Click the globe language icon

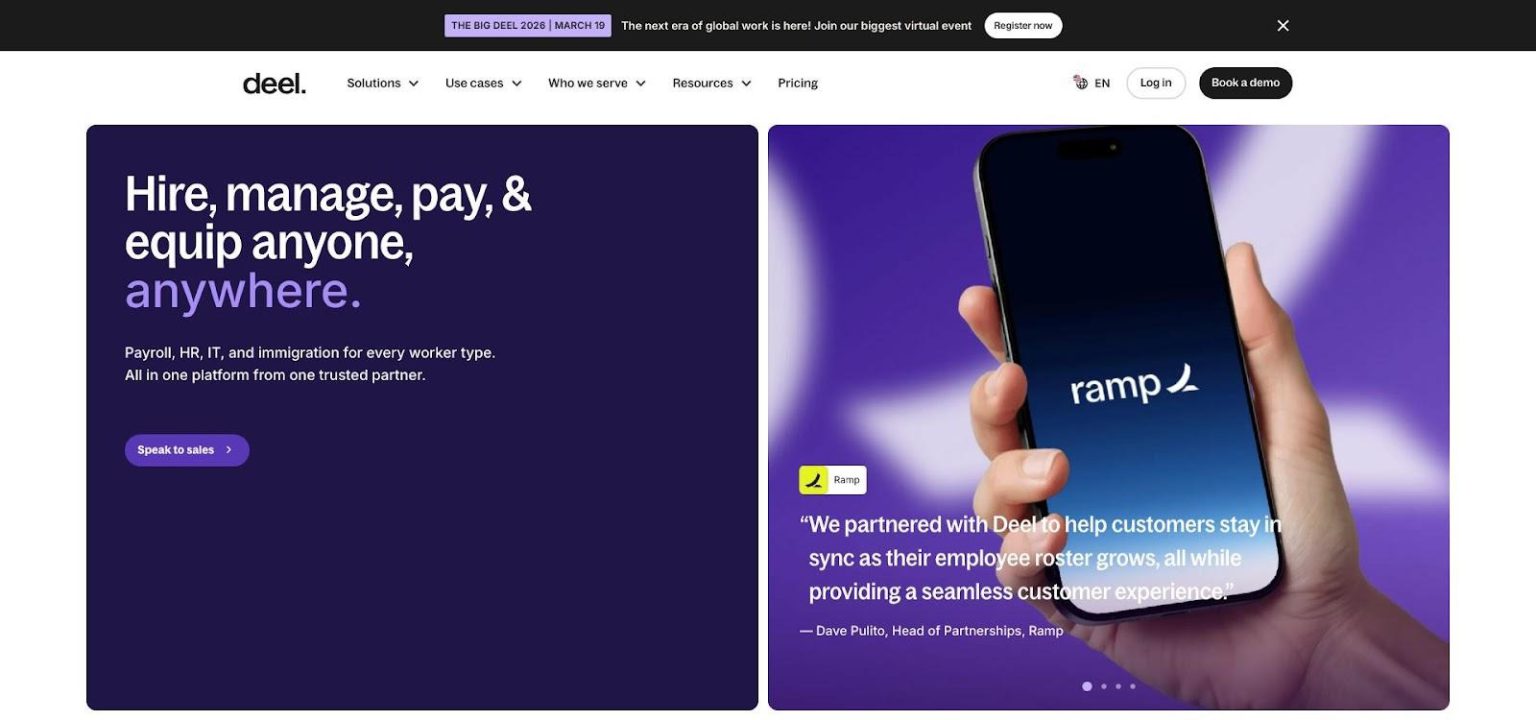(x=1080, y=83)
